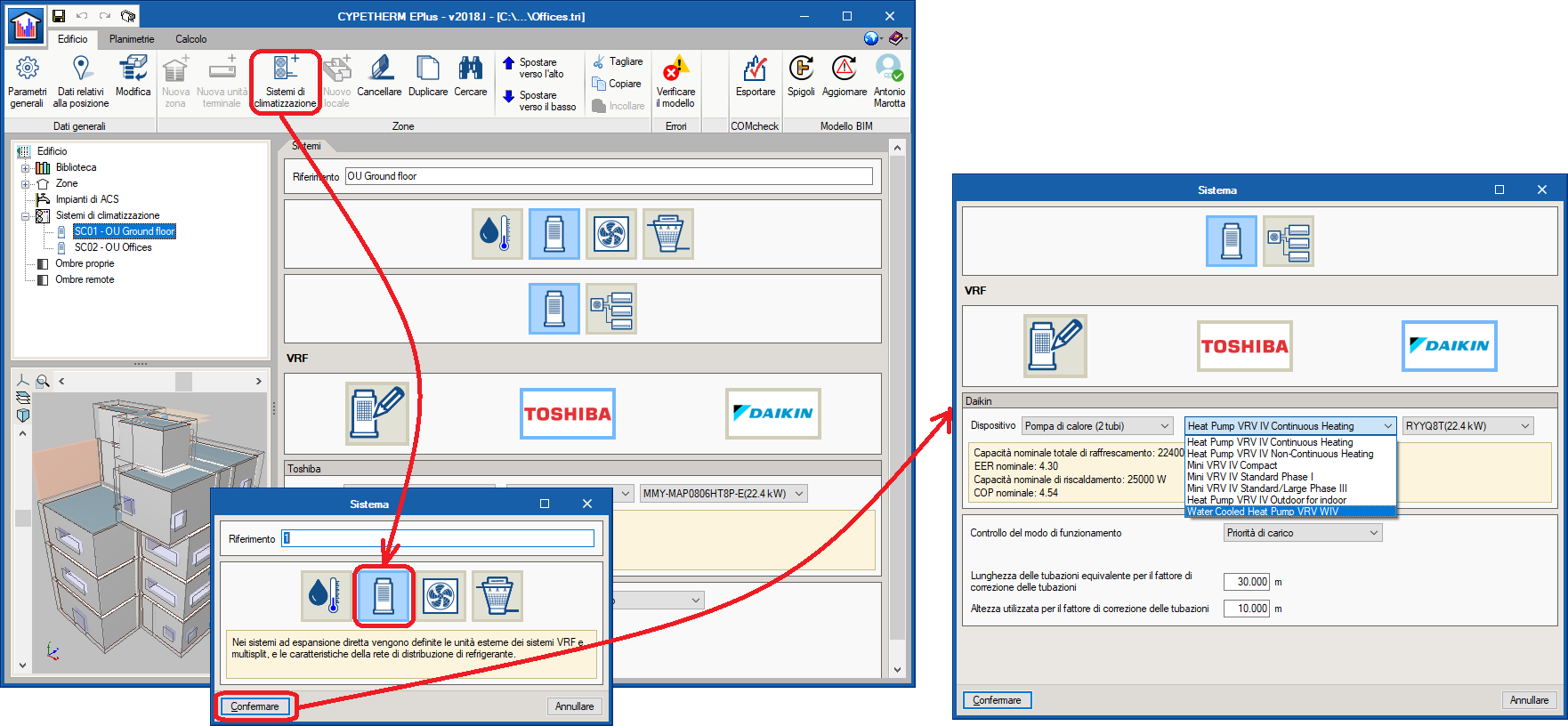Select Ombre proprie tree item
Screen dimensions: 1568x726
(85, 263)
